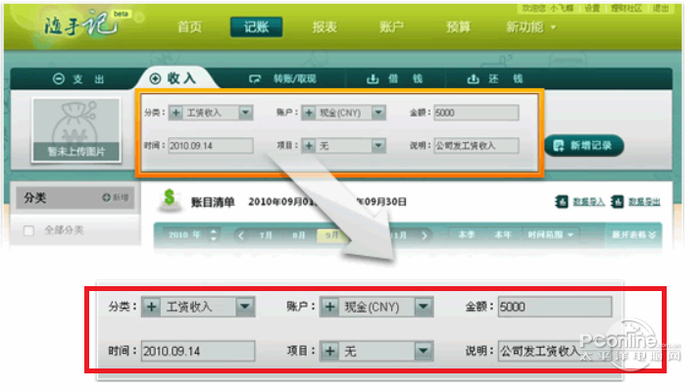Viewport: 700px width, 392px height.
Task: Open the 现金(CNY) account dropdown arrow
Action: click(x=379, y=113)
